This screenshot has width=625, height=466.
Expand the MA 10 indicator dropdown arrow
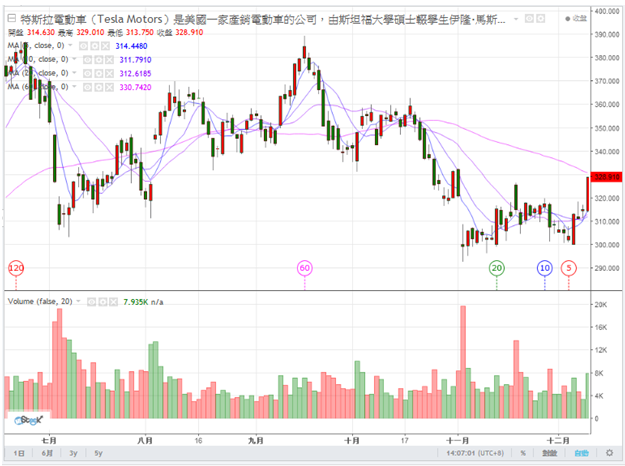pos(75,59)
